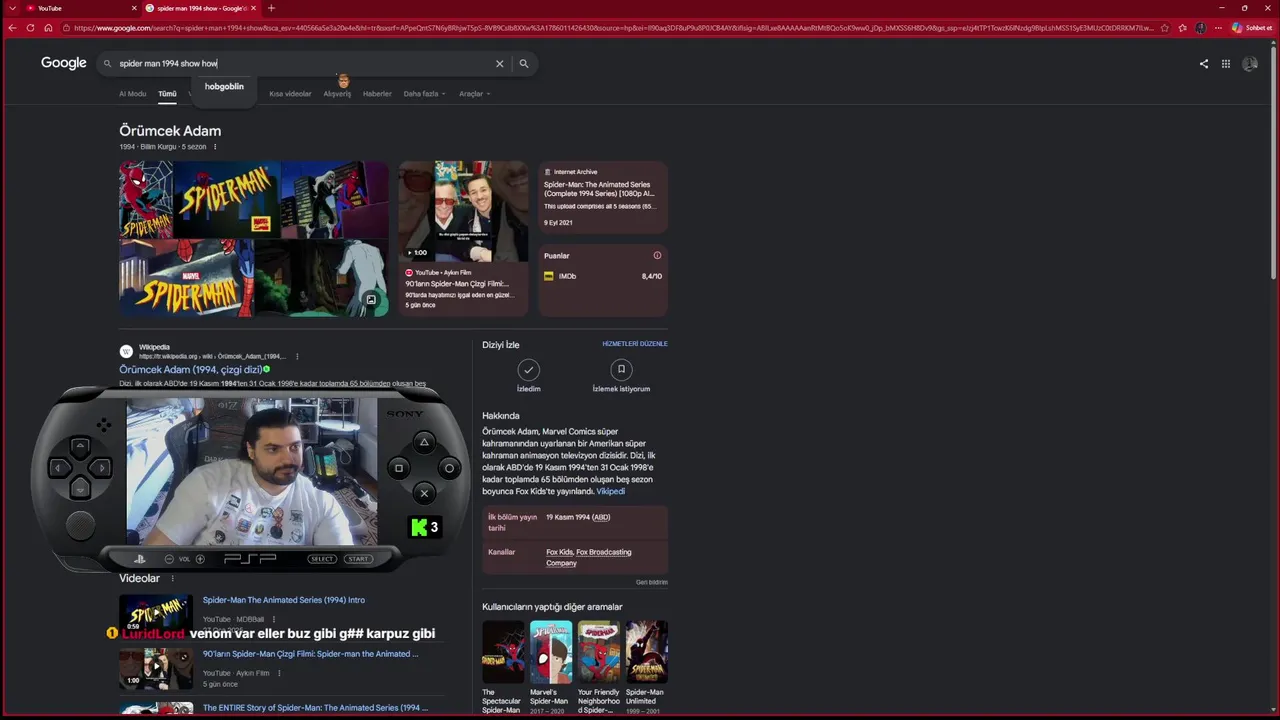The height and width of the screenshot is (720, 1280).
Task: Share the results with the share icon
Action: click(x=1204, y=64)
